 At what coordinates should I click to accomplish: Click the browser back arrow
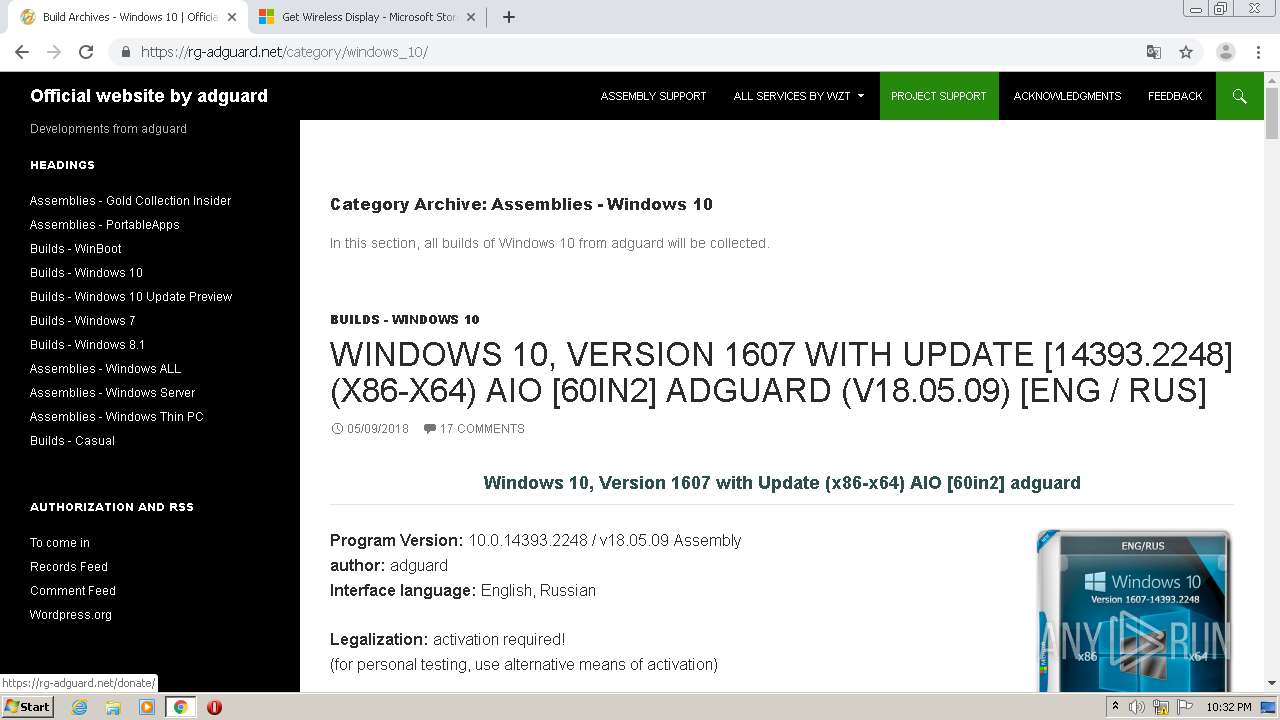coord(22,52)
